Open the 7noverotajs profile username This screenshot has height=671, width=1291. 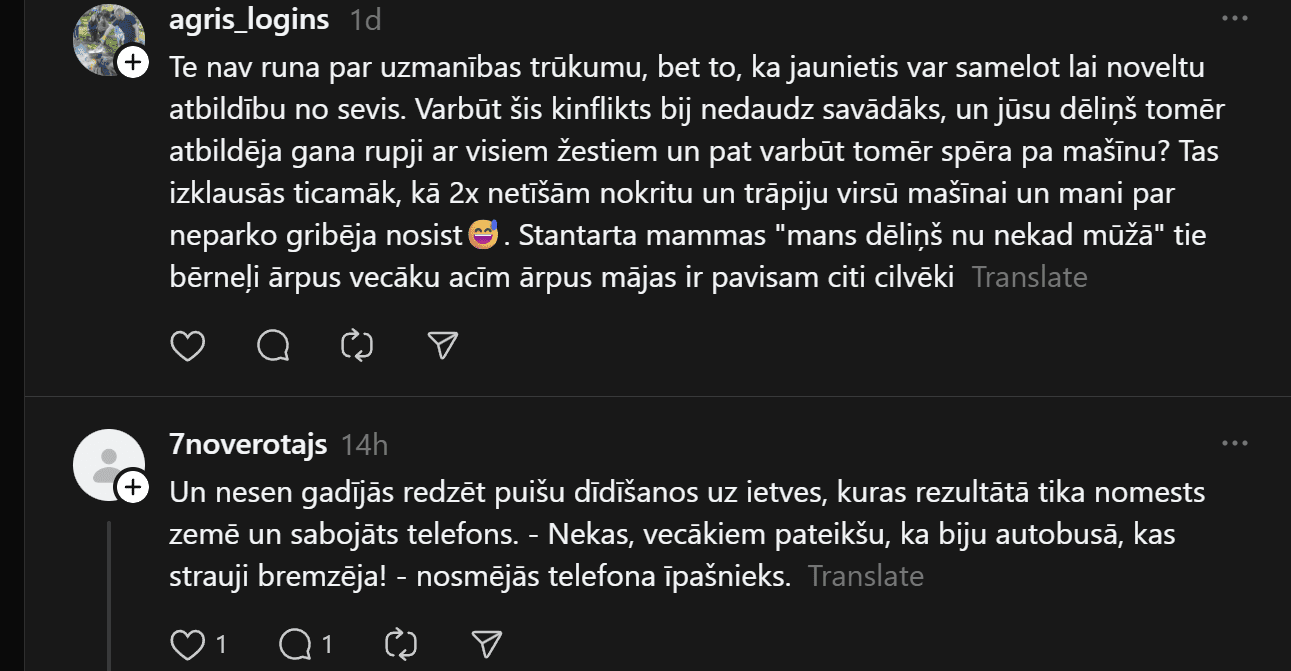(x=249, y=444)
